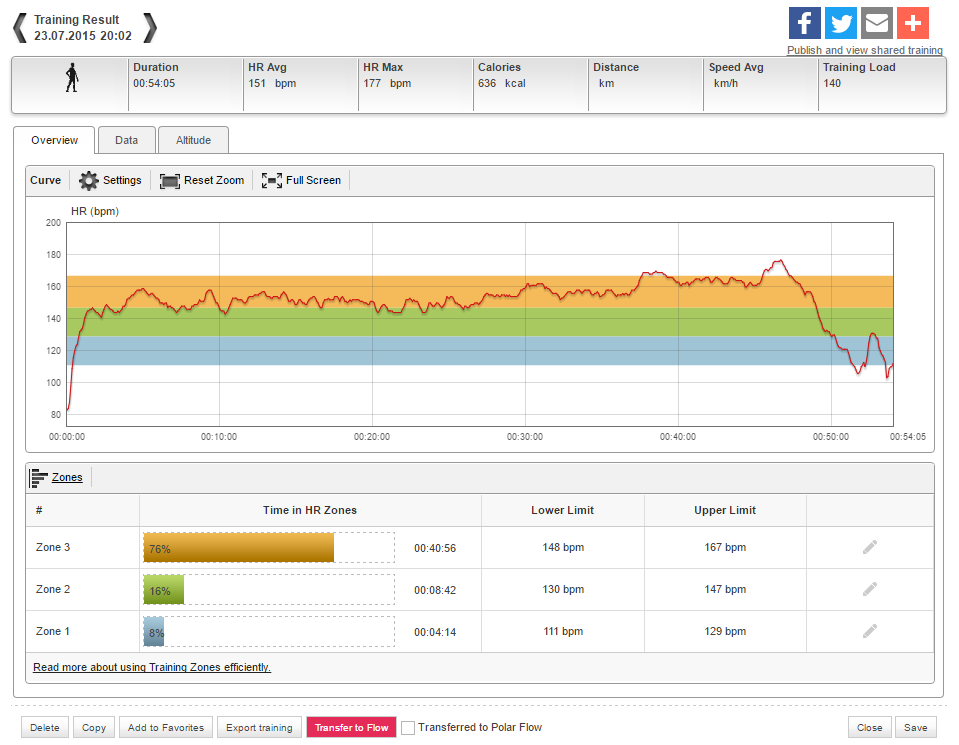This screenshot has height=745, width=959.
Task: Click Zone 3 time 00:40:56
Action: coord(435,548)
